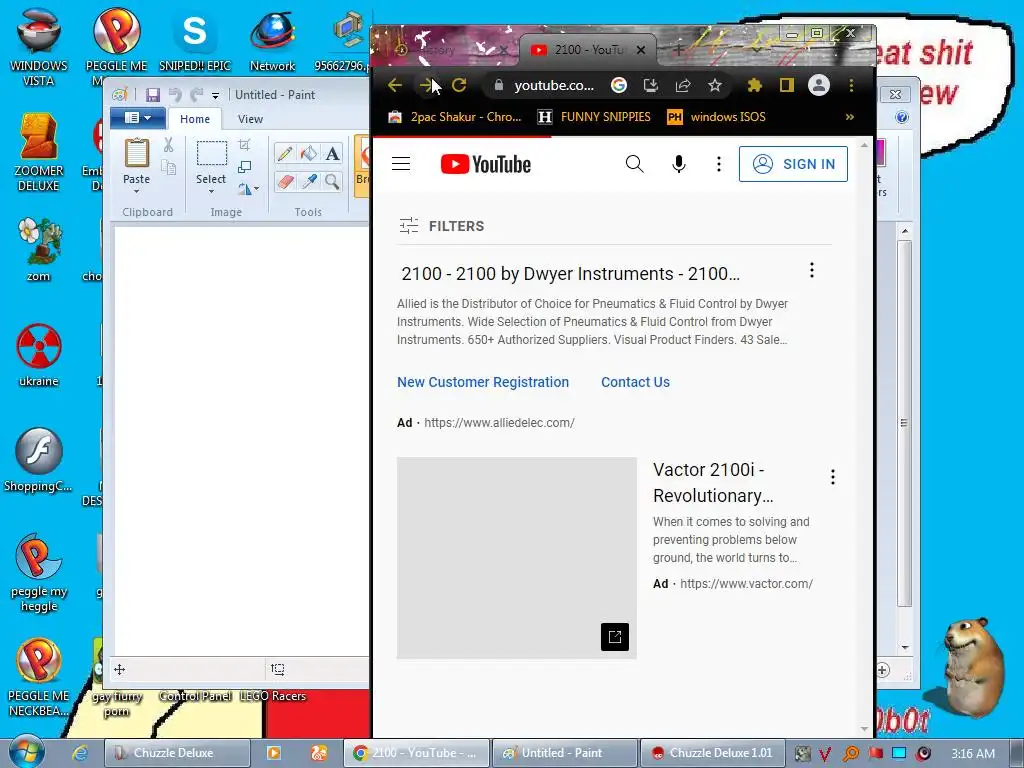This screenshot has height=768, width=1024.
Task: Open the Contact Us link
Action: 635,382
